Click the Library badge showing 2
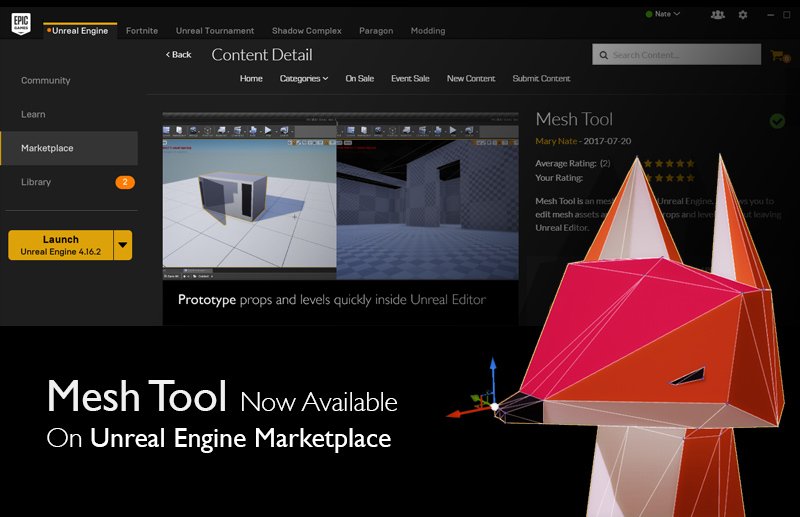The width and height of the screenshot is (800, 517). tap(125, 182)
